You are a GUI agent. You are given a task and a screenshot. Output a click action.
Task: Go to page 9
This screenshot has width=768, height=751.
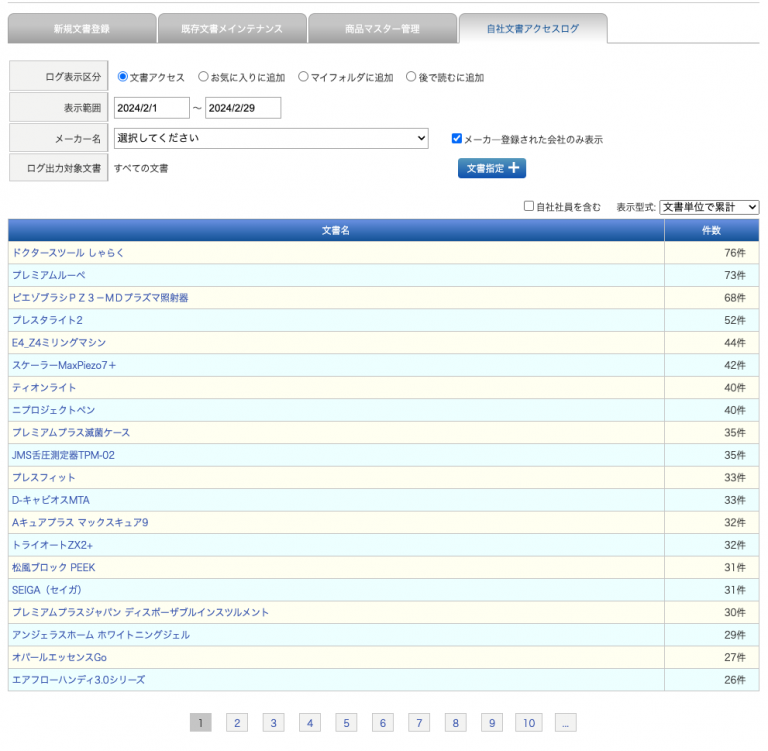[492, 723]
